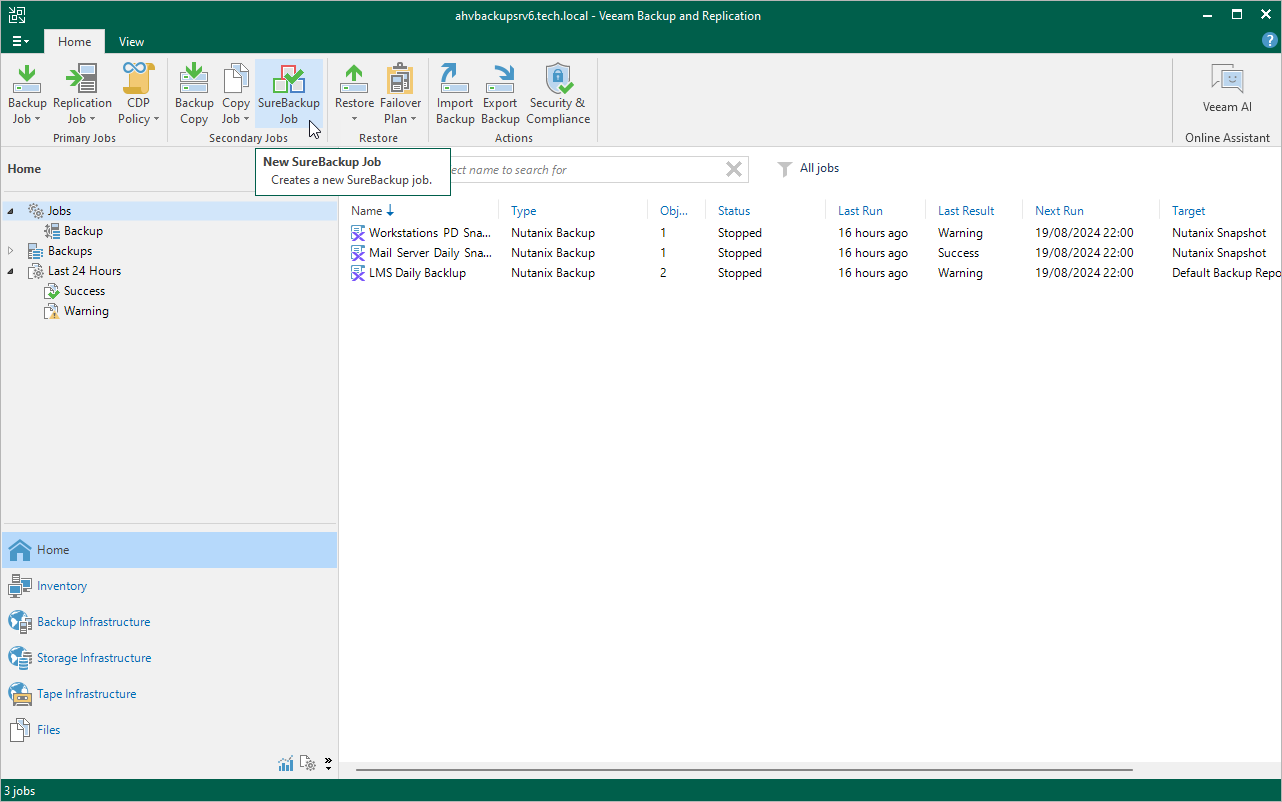The width and height of the screenshot is (1282, 802).
Task: Open the Inventory view
Action: point(169,586)
